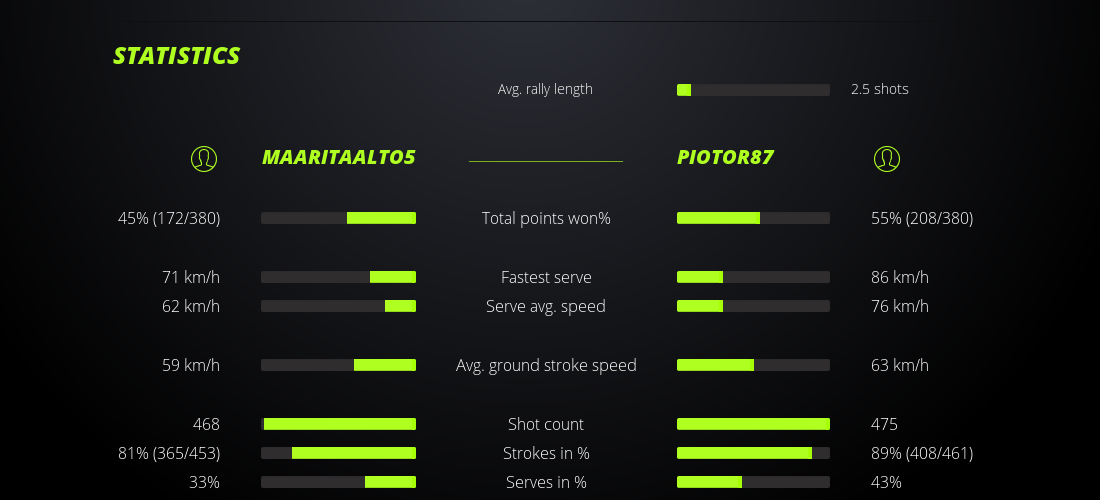Image resolution: width=1100 pixels, height=500 pixels.
Task: Select the Avg. ground stroke speed label
Action: [x=546, y=365]
